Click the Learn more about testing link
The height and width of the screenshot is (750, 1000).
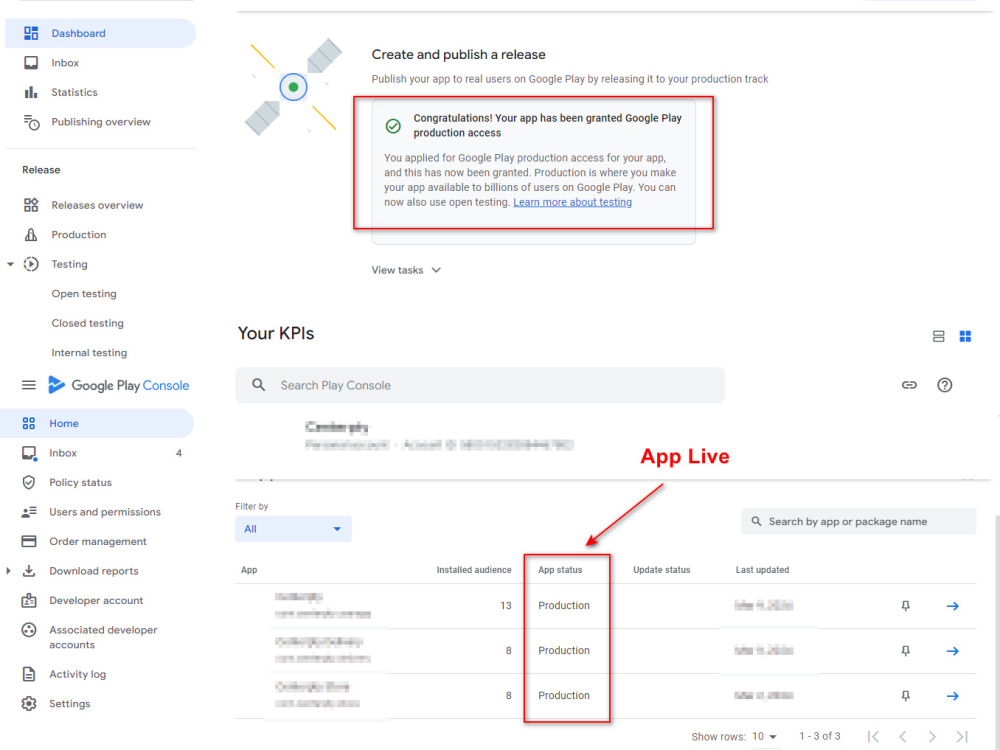(x=572, y=202)
